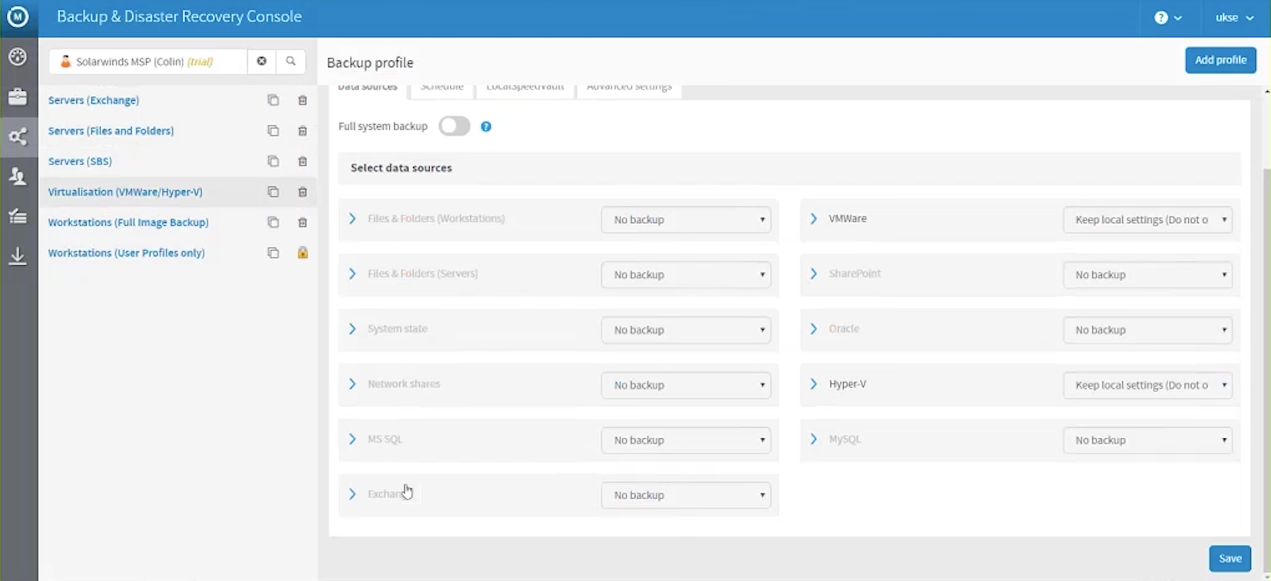Open the Hyper-V settings dropdown
This screenshot has height=581, width=1271.
(1147, 385)
